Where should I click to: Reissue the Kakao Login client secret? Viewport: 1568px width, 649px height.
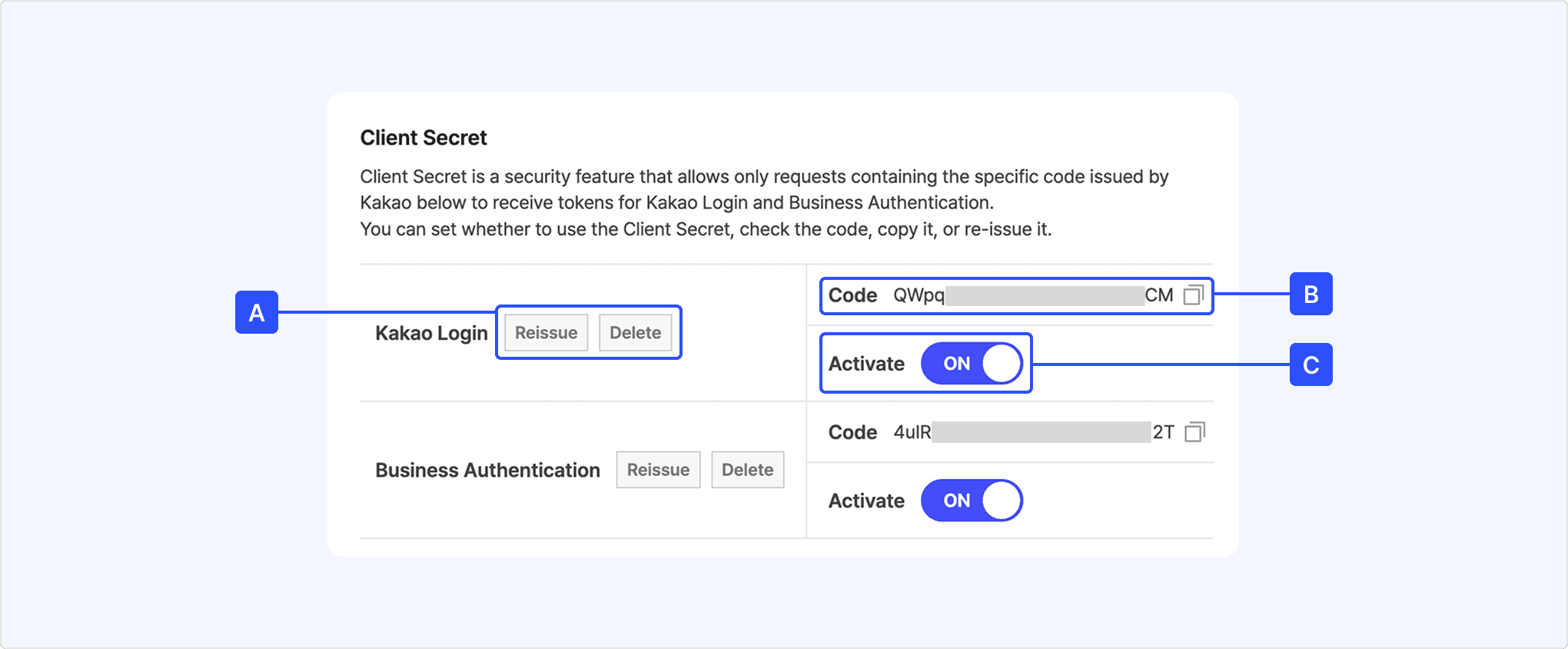point(546,333)
